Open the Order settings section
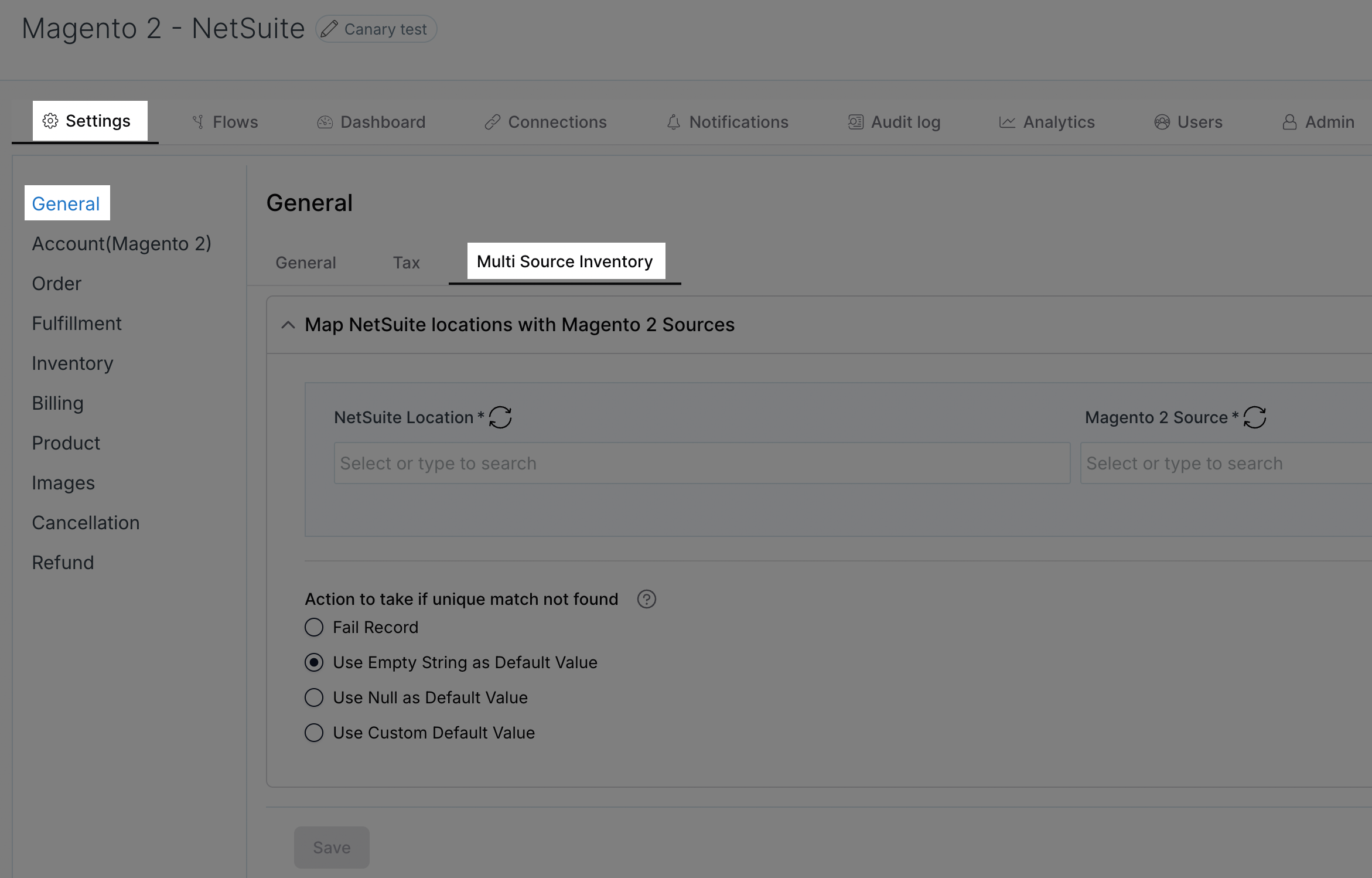The height and width of the screenshot is (878, 1372). tap(57, 283)
